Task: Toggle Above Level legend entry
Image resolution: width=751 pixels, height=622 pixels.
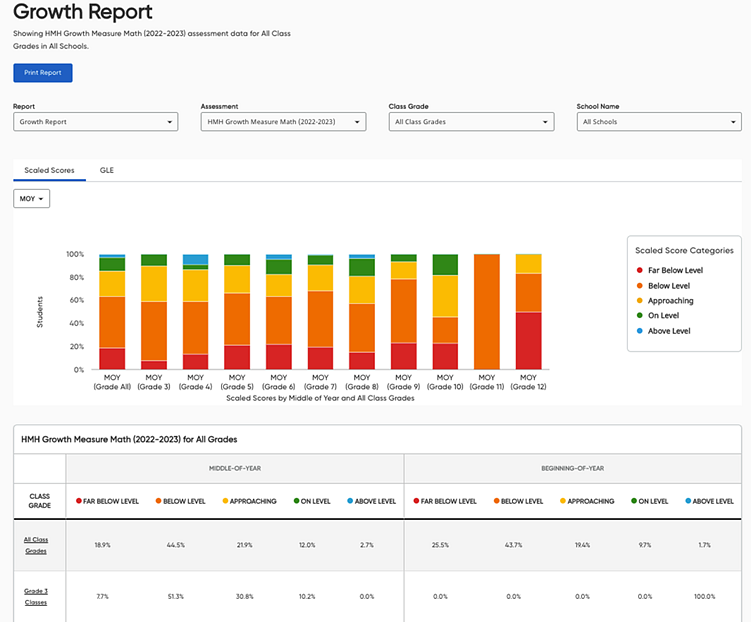Action: (663, 331)
